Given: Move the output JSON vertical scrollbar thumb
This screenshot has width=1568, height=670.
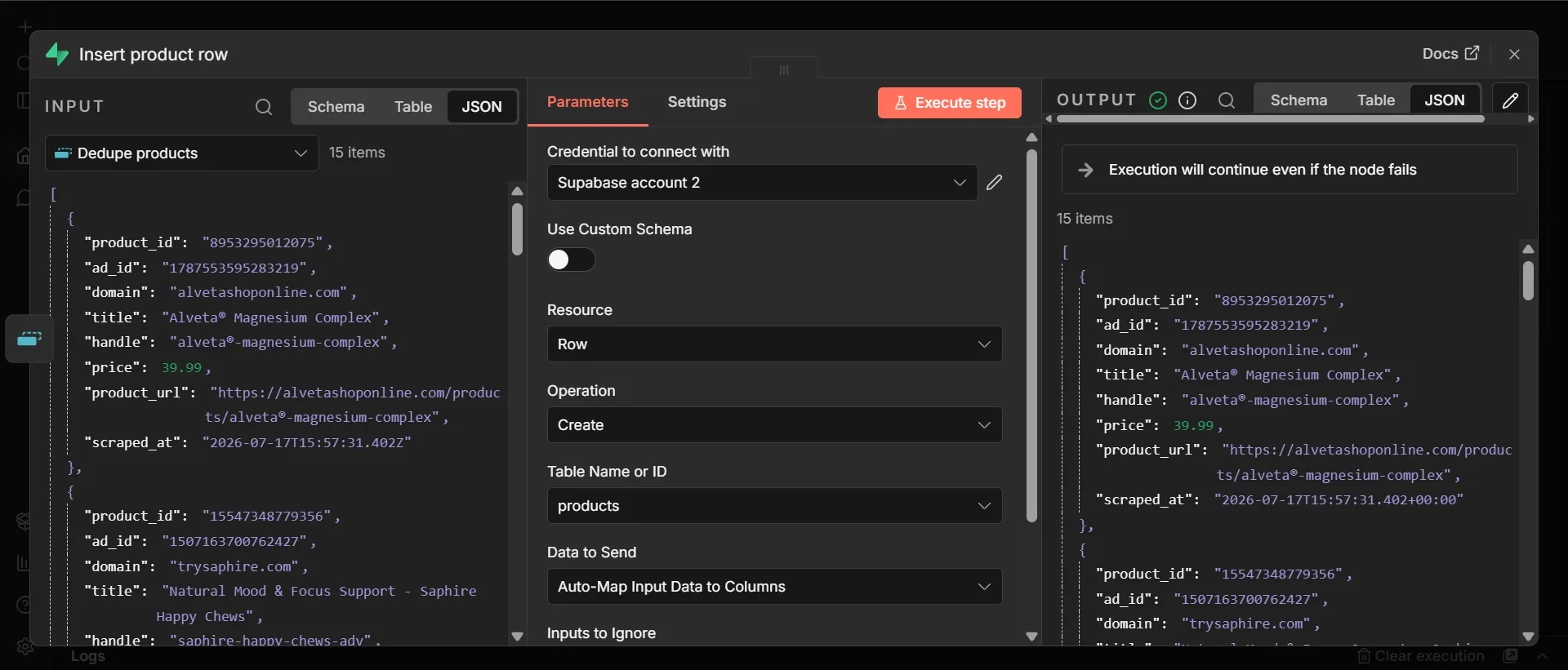Looking at the screenshot, I should click(x=1528, y=280).
